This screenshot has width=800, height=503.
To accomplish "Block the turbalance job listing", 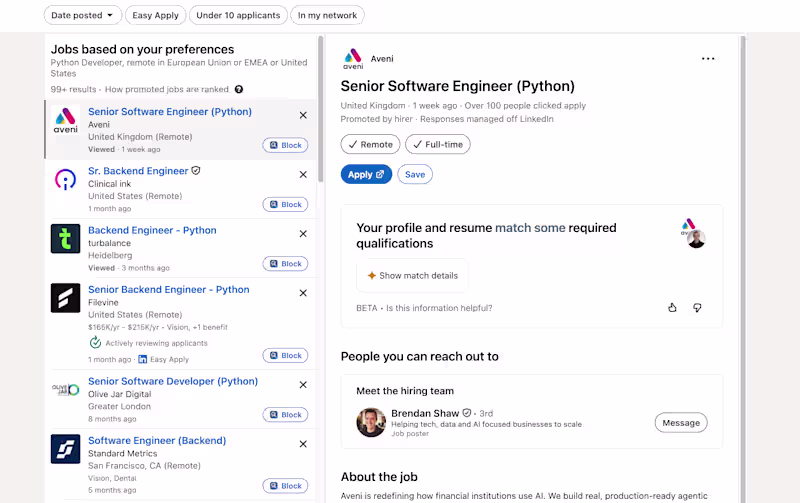I will [285, 264].
